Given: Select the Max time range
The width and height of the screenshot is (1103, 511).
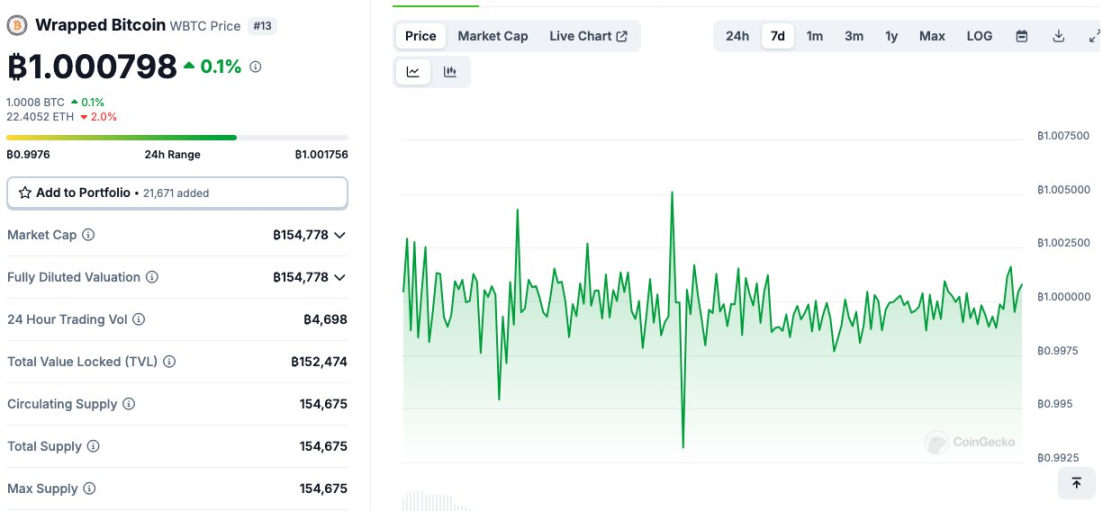Looking at the screenshot, I should [932, 36].
